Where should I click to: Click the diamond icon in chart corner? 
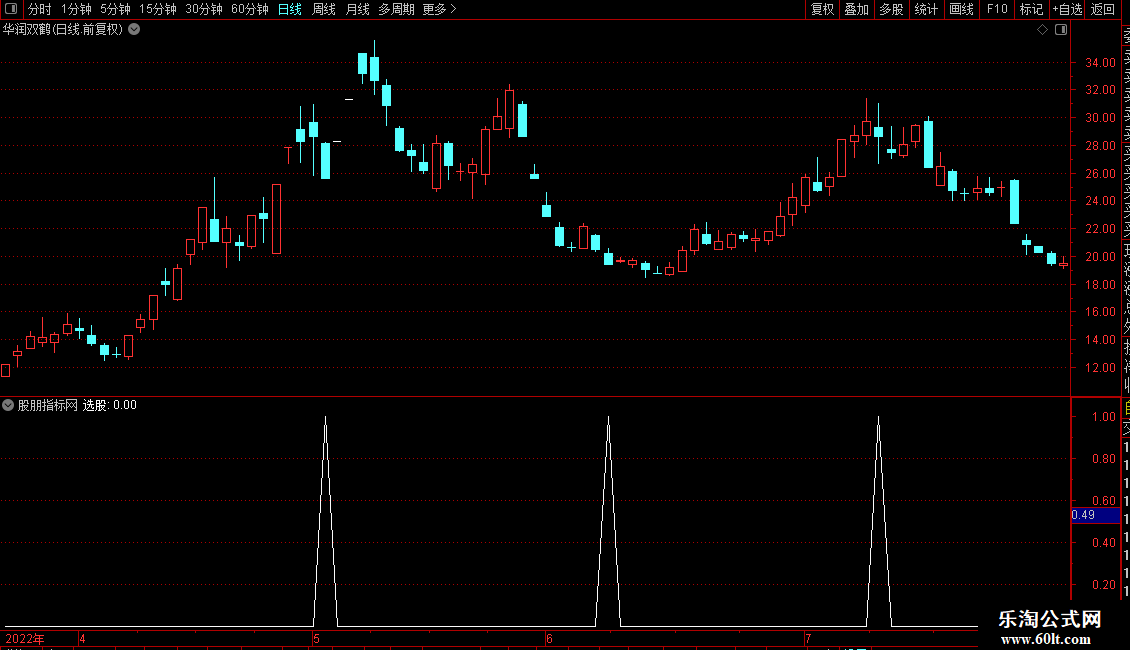[1042, 30]
